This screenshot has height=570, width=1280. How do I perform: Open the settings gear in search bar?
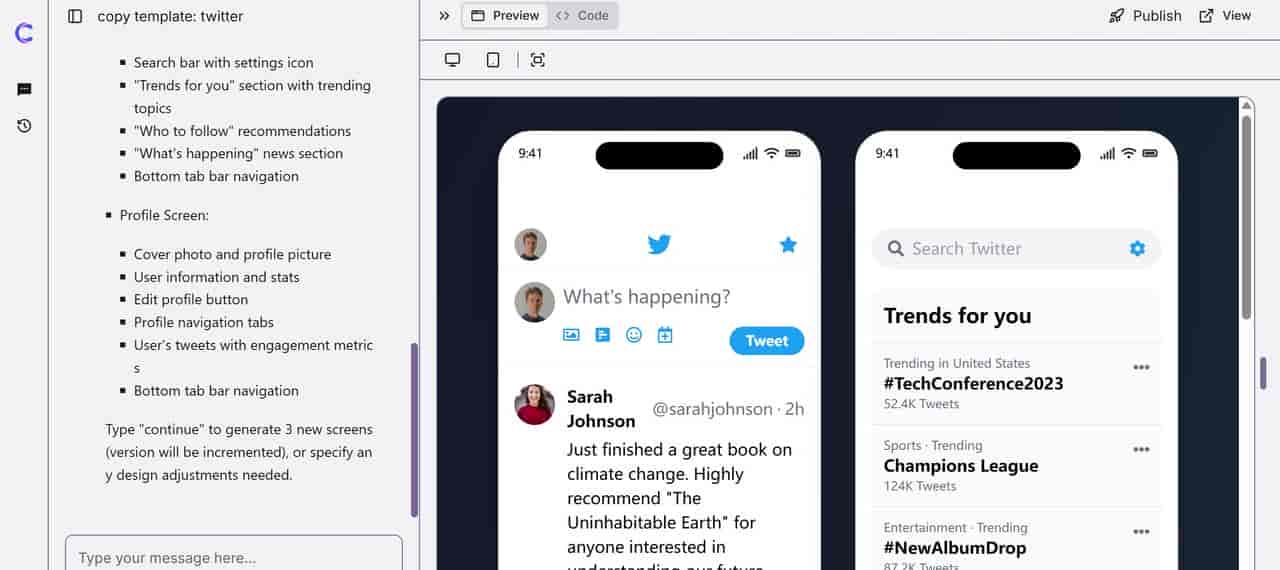[x=1137, y=248]
